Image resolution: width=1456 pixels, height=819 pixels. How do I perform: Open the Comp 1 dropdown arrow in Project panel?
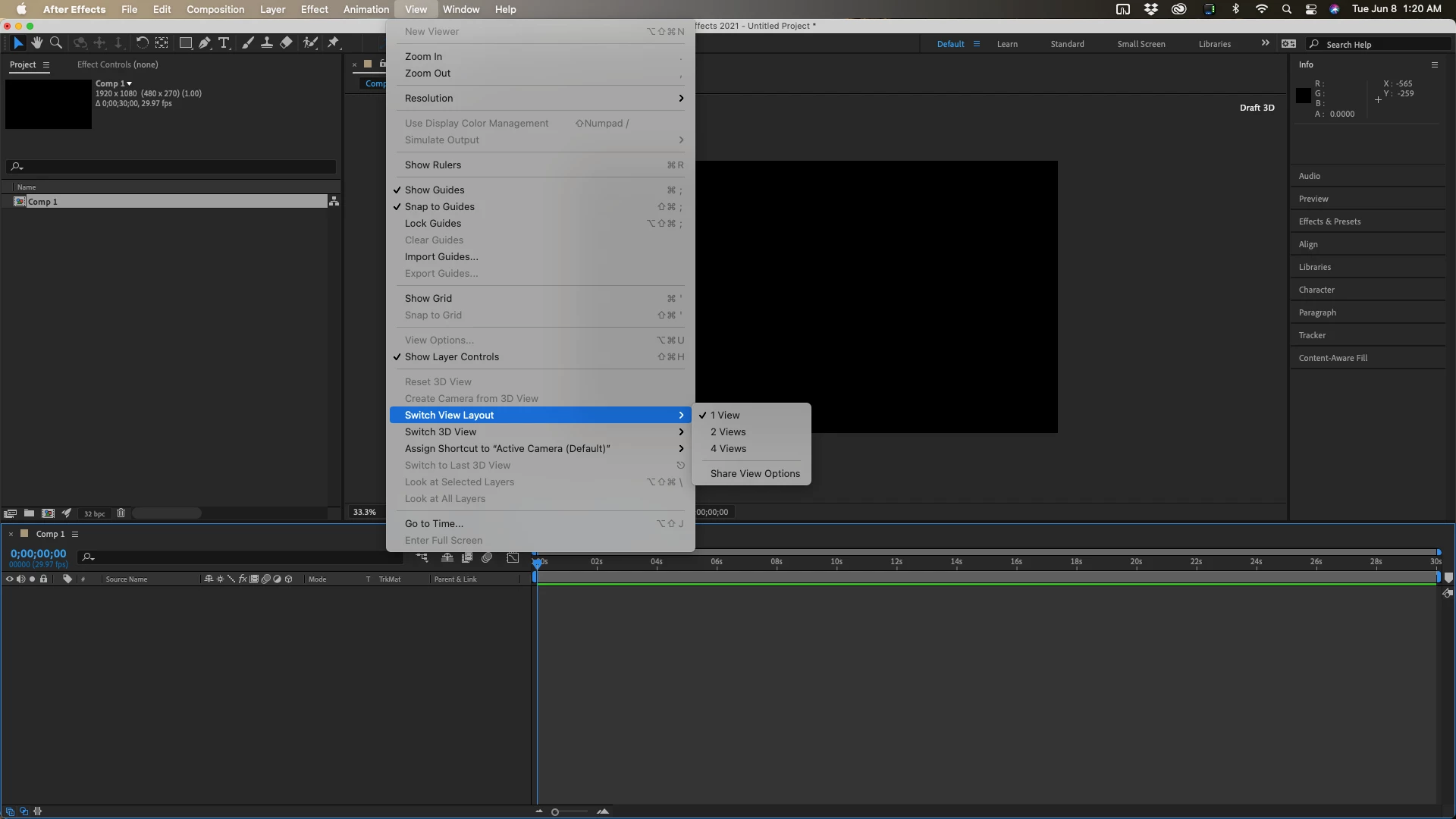click(x=130, y=83)
